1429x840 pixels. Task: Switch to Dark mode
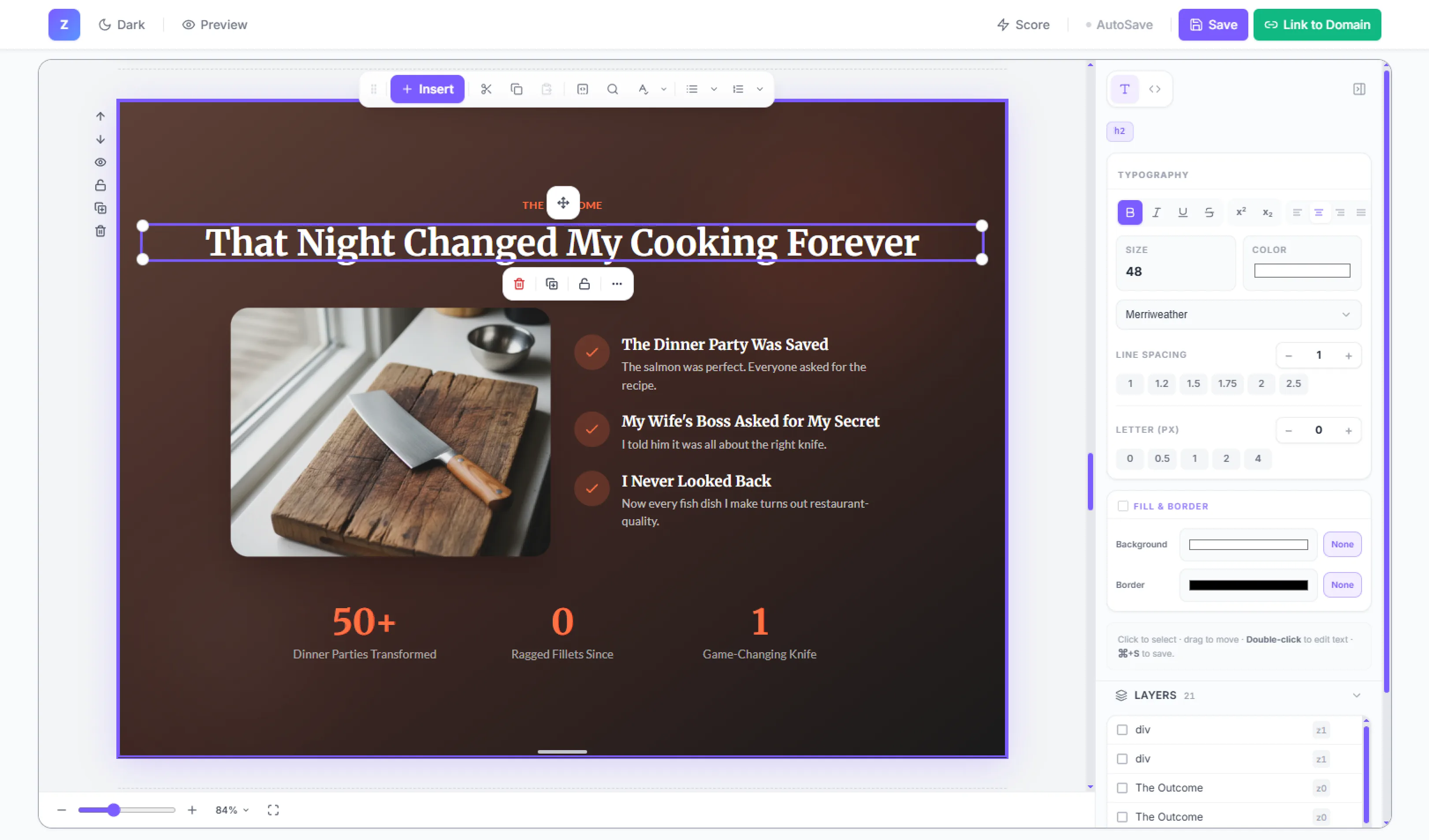pos(122,24)
